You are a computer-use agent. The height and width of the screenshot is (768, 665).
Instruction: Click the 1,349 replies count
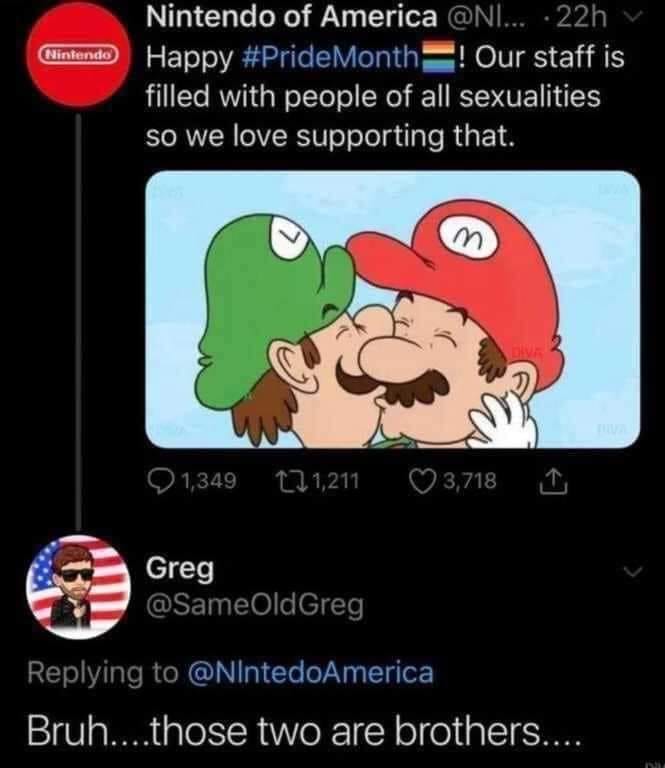(207, 483)
